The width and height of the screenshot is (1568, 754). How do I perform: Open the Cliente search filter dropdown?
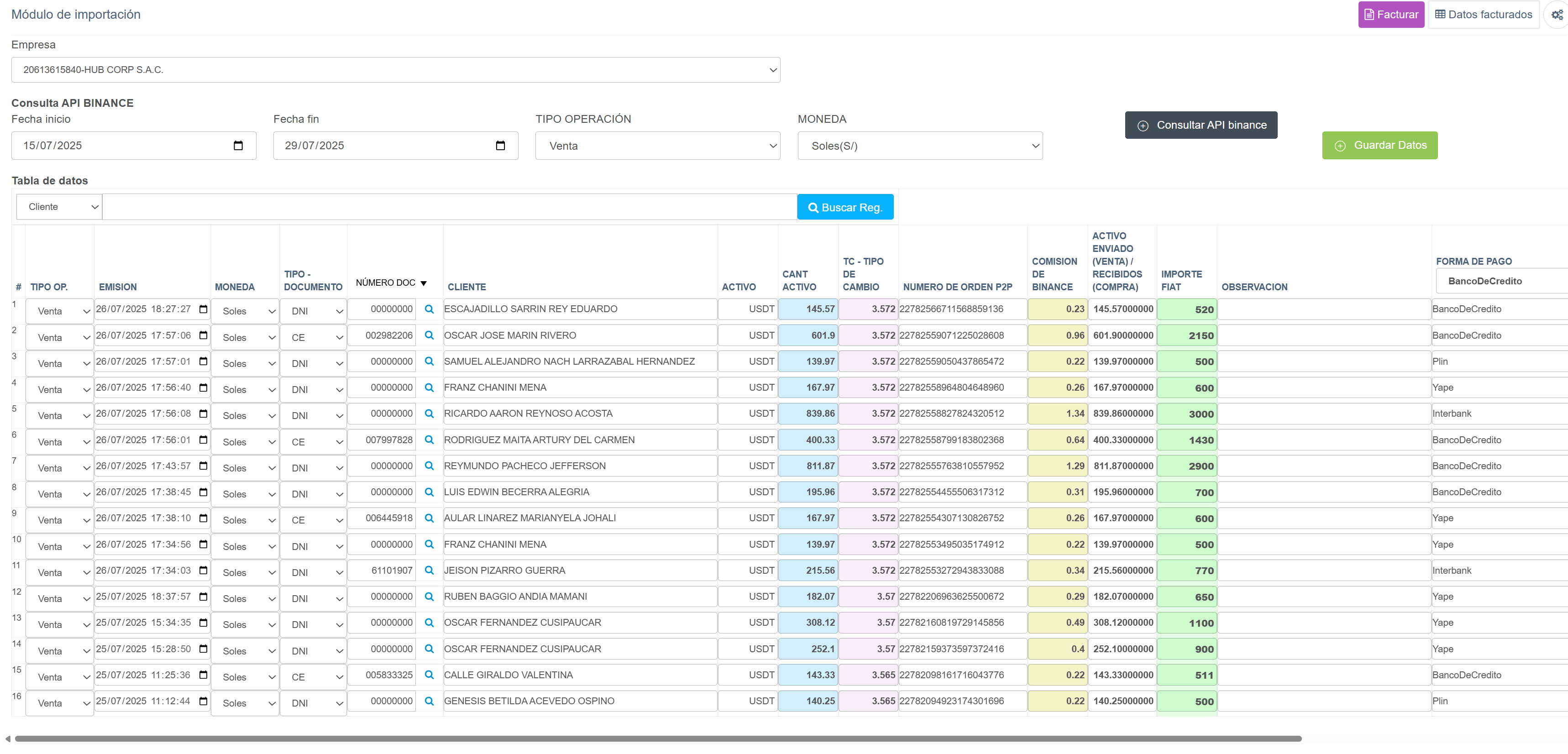coord(59,207)
